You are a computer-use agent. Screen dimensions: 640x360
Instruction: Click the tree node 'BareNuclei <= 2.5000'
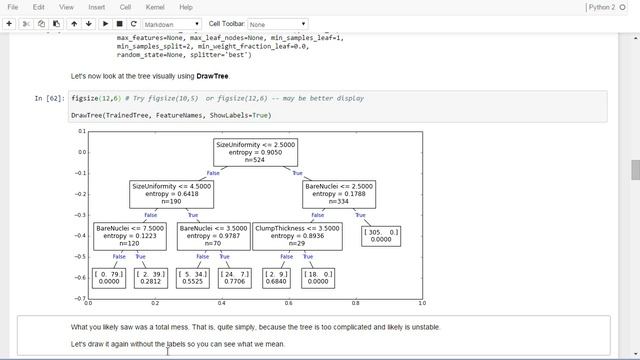pyautogui.click(x=339, y=194)
